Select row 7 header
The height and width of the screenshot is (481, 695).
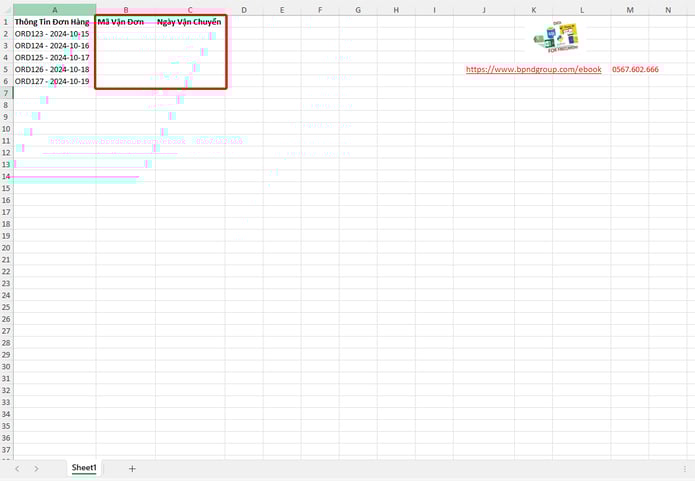[6, 93]
